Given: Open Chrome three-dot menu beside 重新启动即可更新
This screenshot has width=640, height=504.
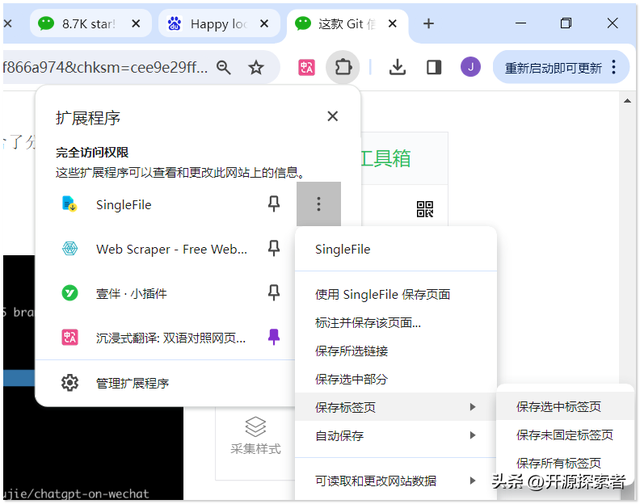Looking at the screenshot, I should click(614, 67).
